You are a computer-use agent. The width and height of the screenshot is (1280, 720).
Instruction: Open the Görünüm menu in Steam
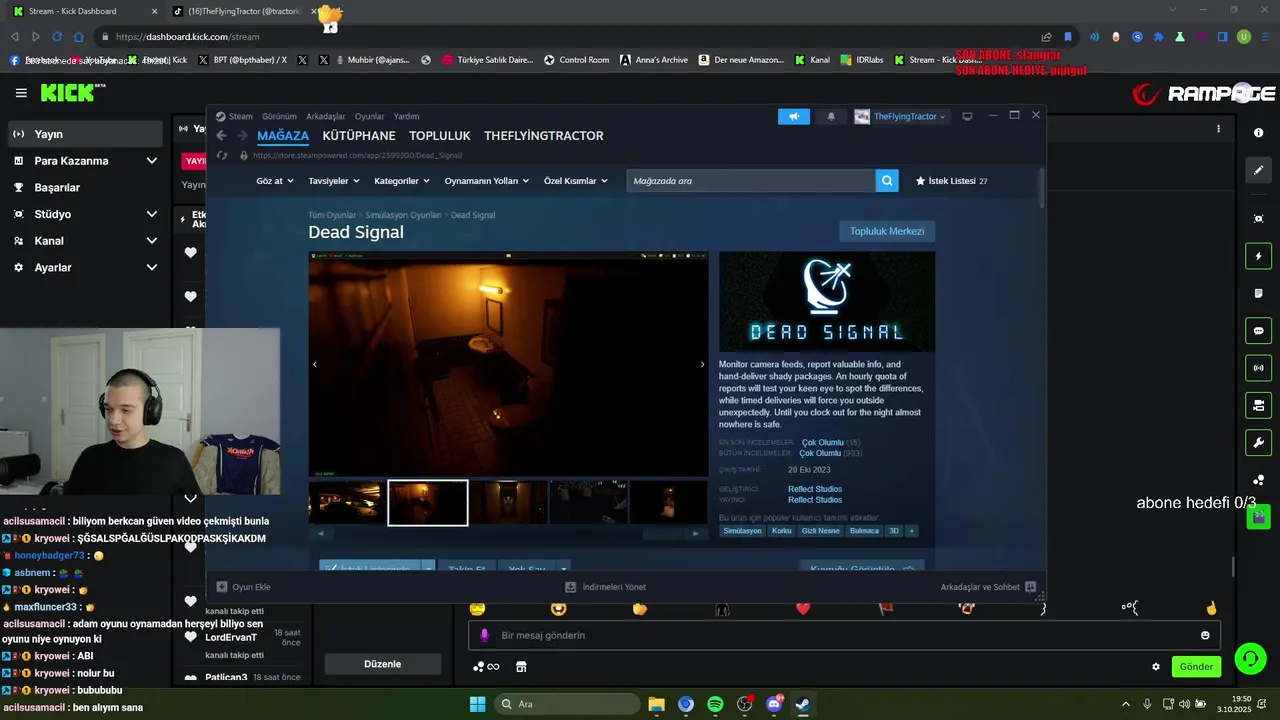[279, 116]
